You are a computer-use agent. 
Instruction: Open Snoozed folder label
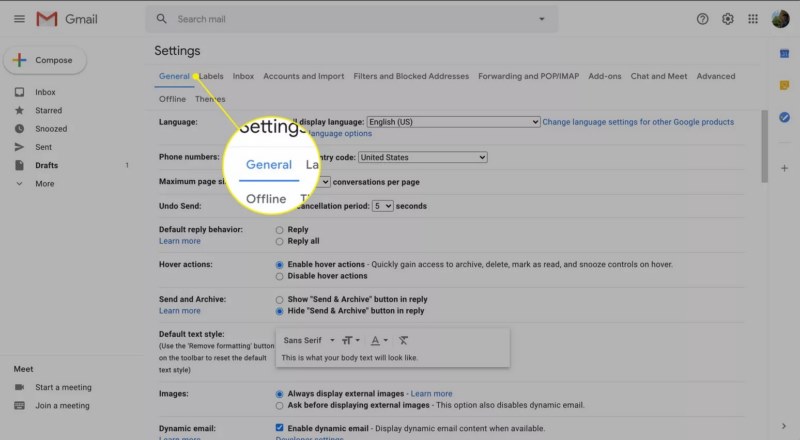51,129
